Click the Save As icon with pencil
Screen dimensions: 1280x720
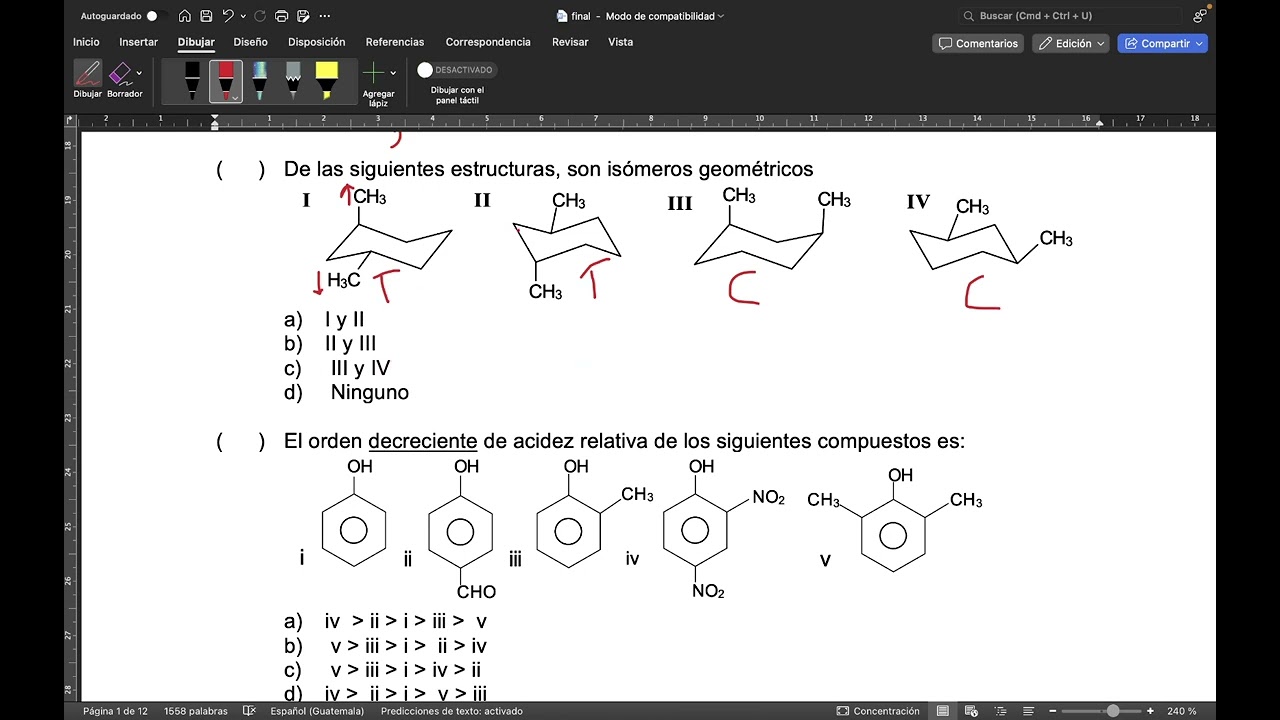[303, 16]
